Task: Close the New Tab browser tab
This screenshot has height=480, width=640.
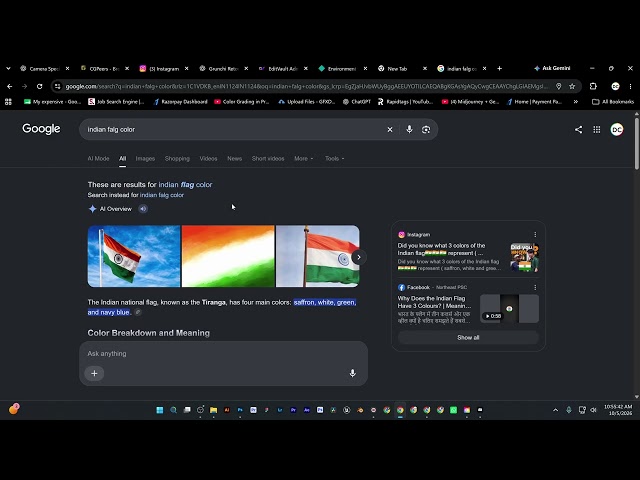Action: 424,69
